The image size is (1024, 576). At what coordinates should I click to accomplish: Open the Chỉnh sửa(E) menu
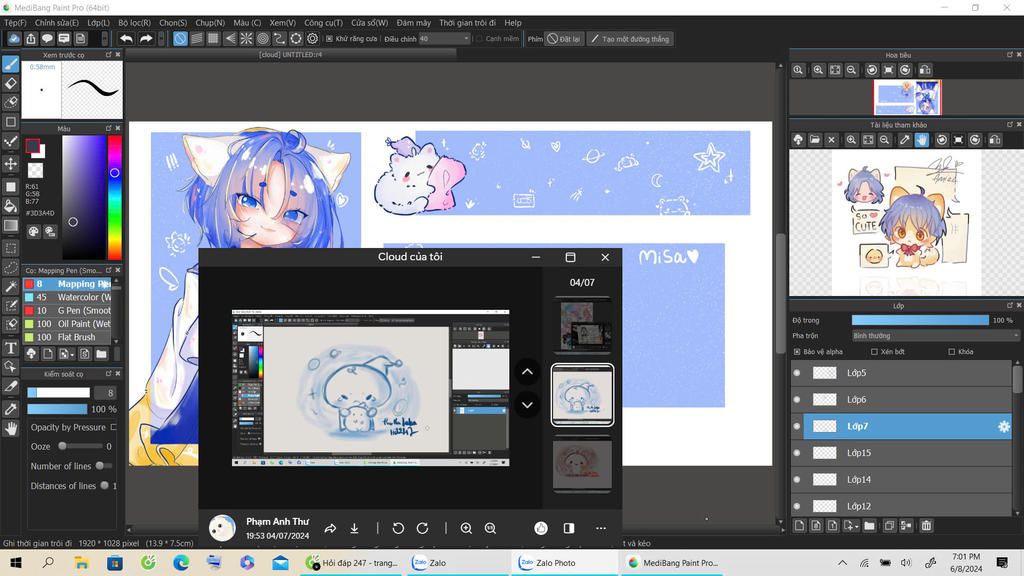click(57, 23)
